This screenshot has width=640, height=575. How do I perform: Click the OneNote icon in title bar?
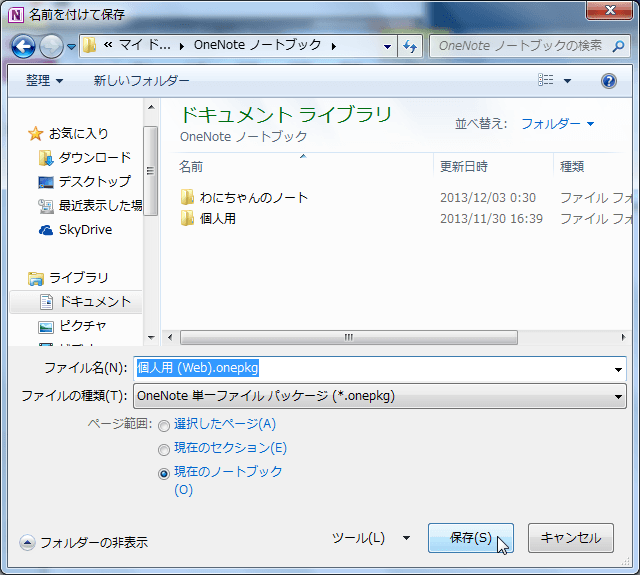coord(16,15)
